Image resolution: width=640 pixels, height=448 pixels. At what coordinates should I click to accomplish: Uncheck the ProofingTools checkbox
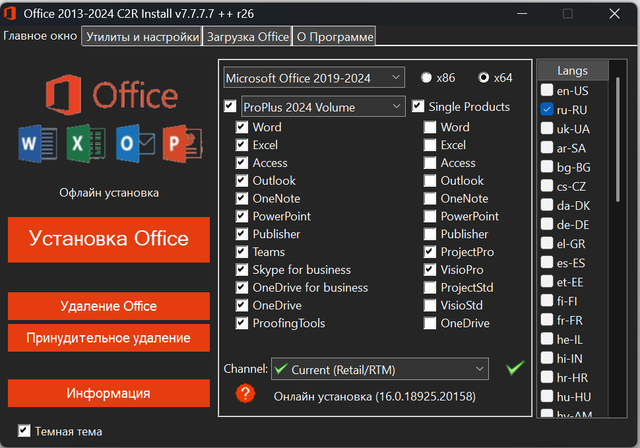tap(242, 323)
